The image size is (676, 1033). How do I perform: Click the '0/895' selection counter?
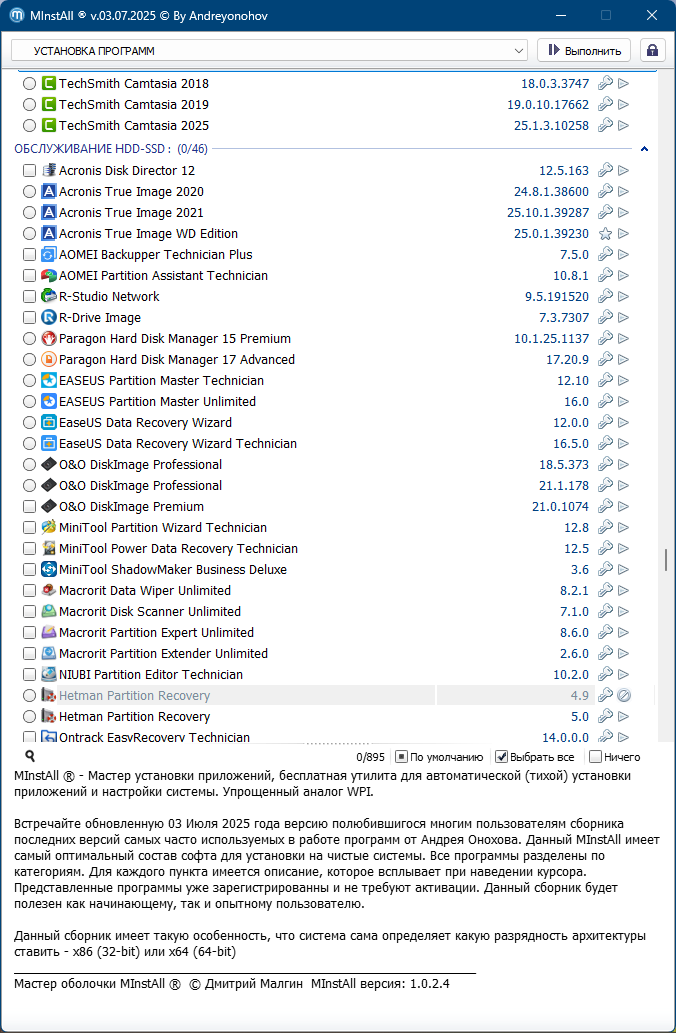click(x=370, y=758)
